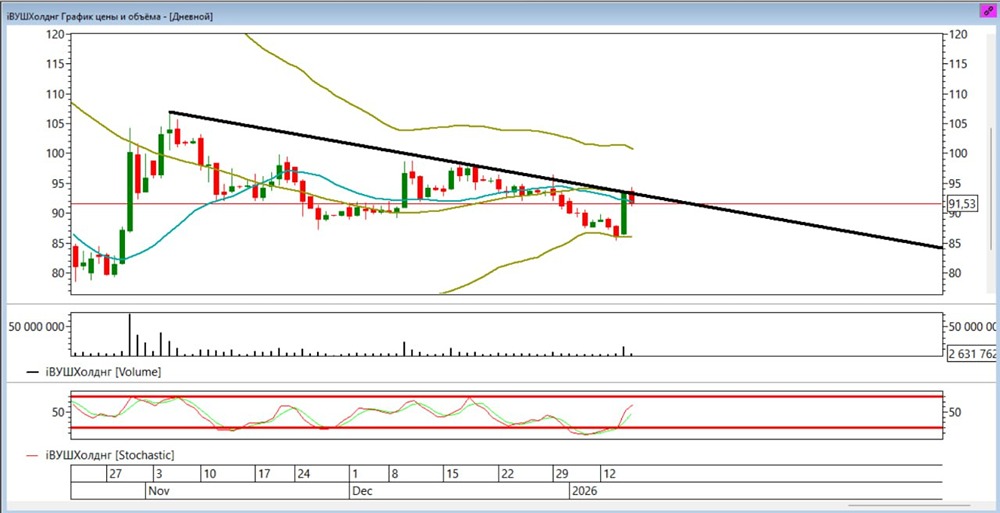Click 110 on the right price axis
This screenshot has height=513, width=1000.
click(x=958, y=94)
